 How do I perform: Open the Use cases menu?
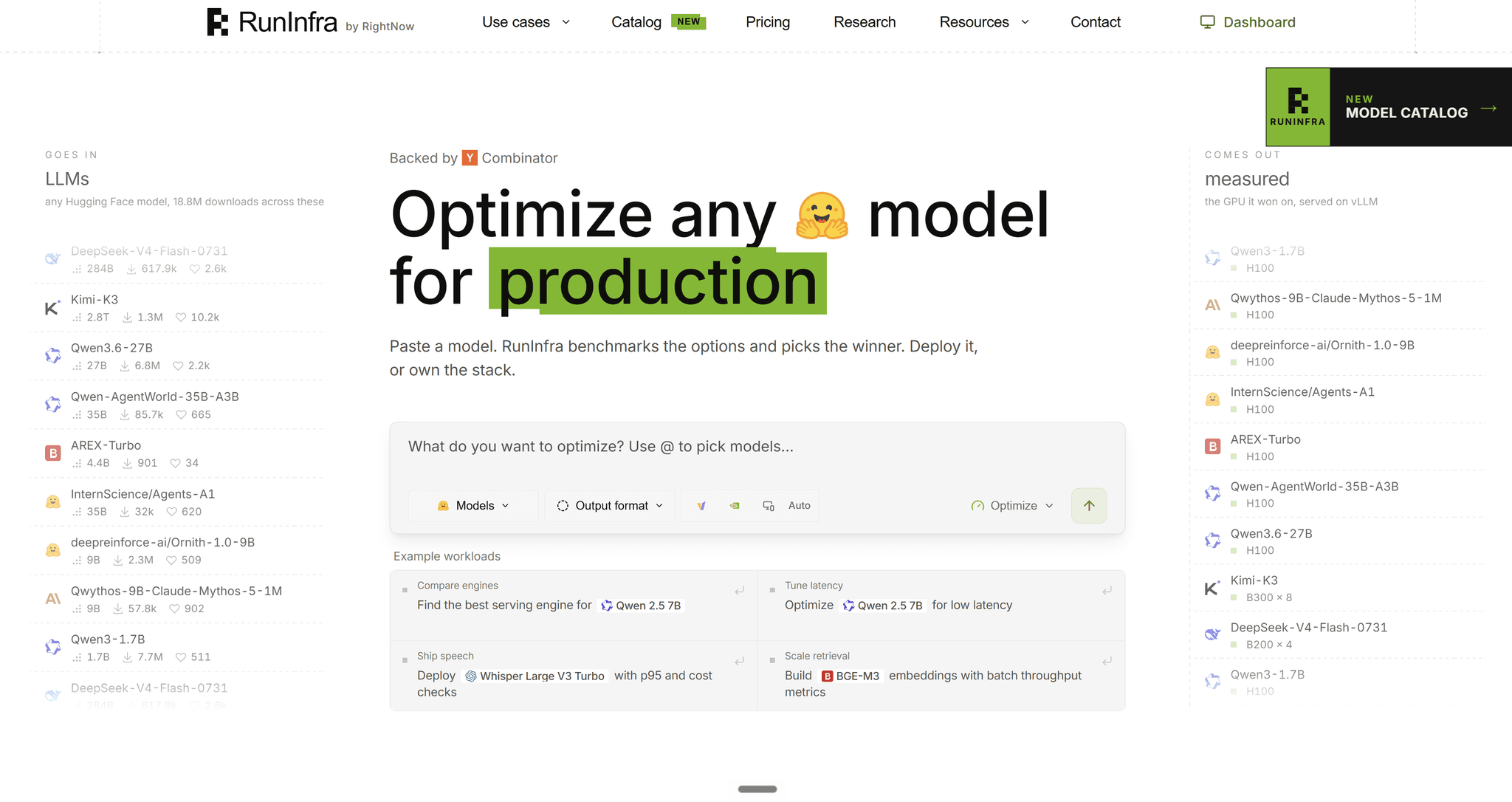point(526,22)
